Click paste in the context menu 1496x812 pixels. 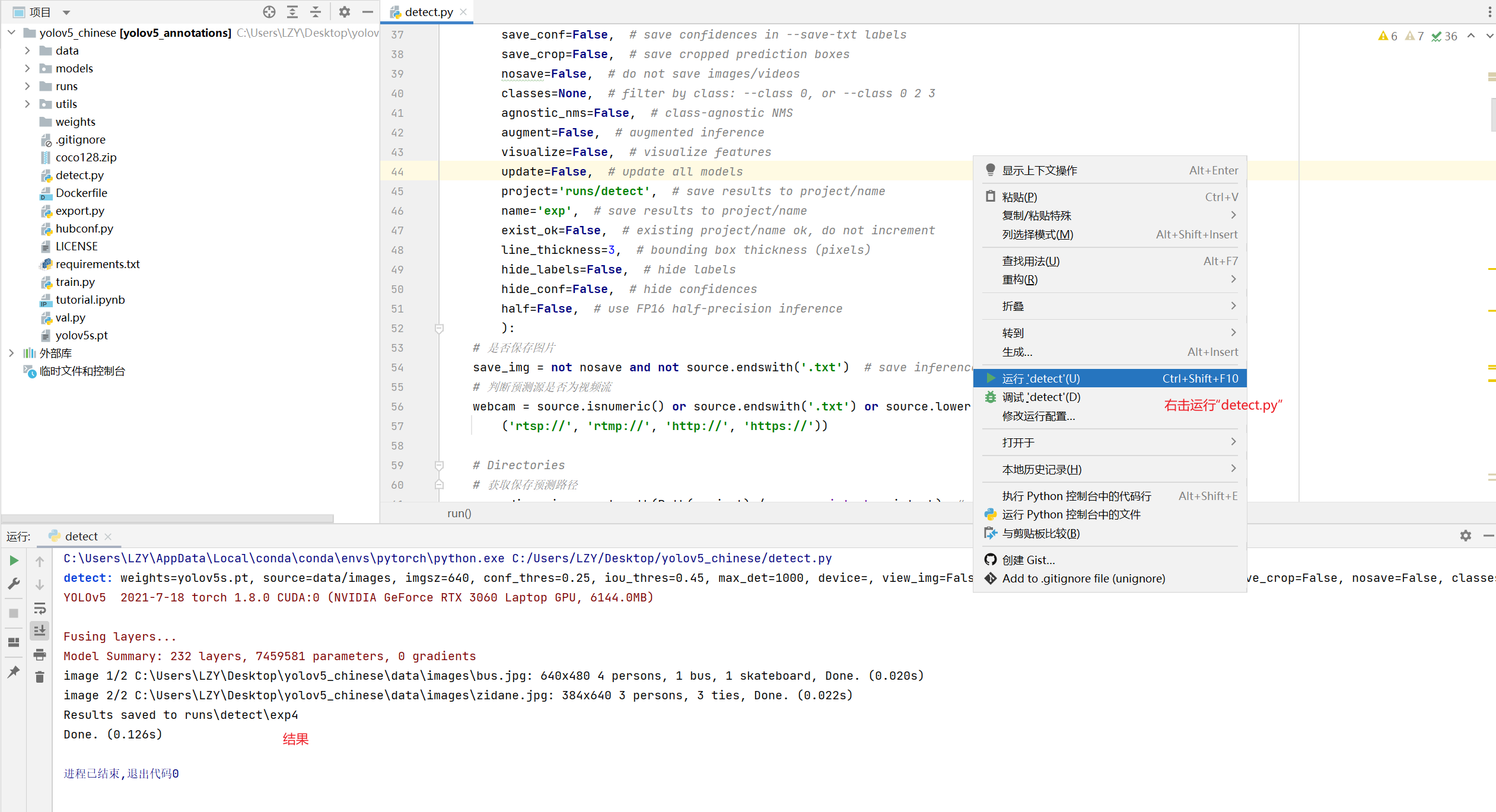(1110, 197)
